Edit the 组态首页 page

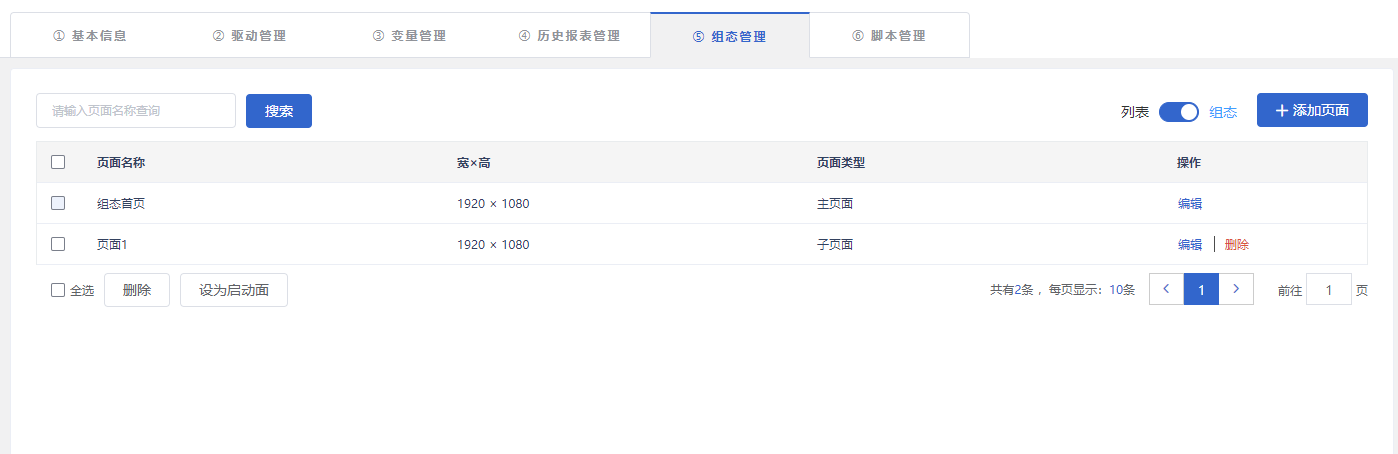[1190, 204]
